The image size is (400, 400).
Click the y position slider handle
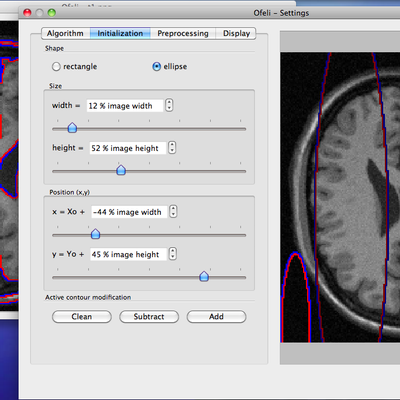click(x=204, y=276)
